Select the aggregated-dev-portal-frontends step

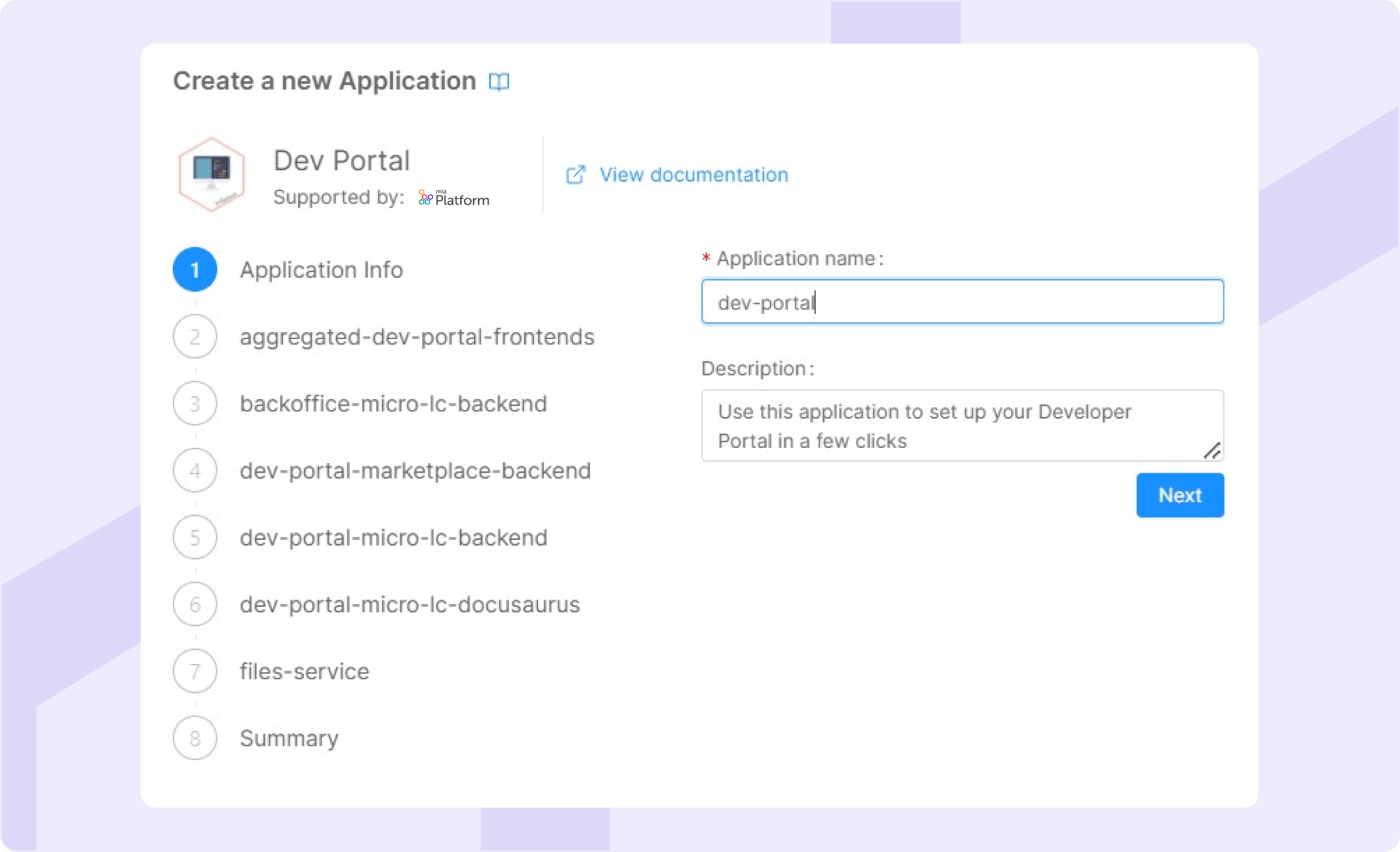point(416,337)
